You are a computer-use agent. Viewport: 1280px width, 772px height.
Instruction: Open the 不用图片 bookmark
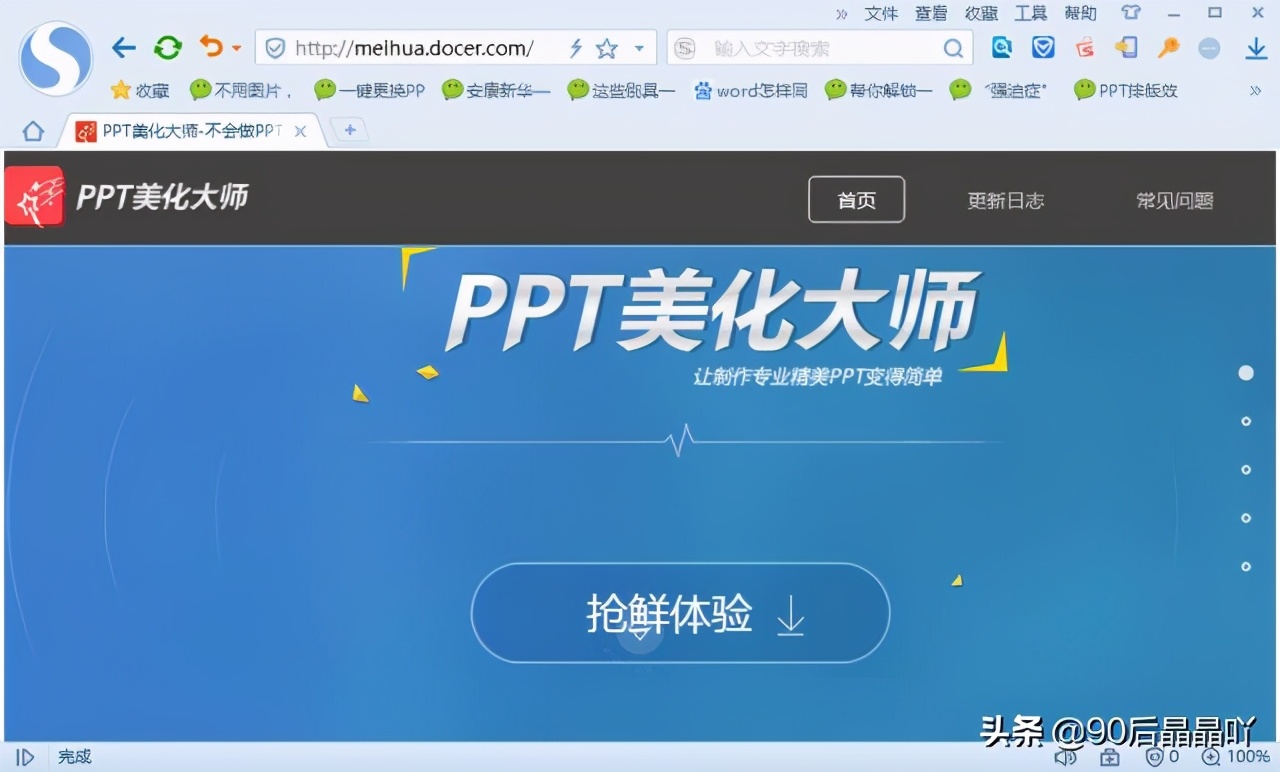[241, 90]
